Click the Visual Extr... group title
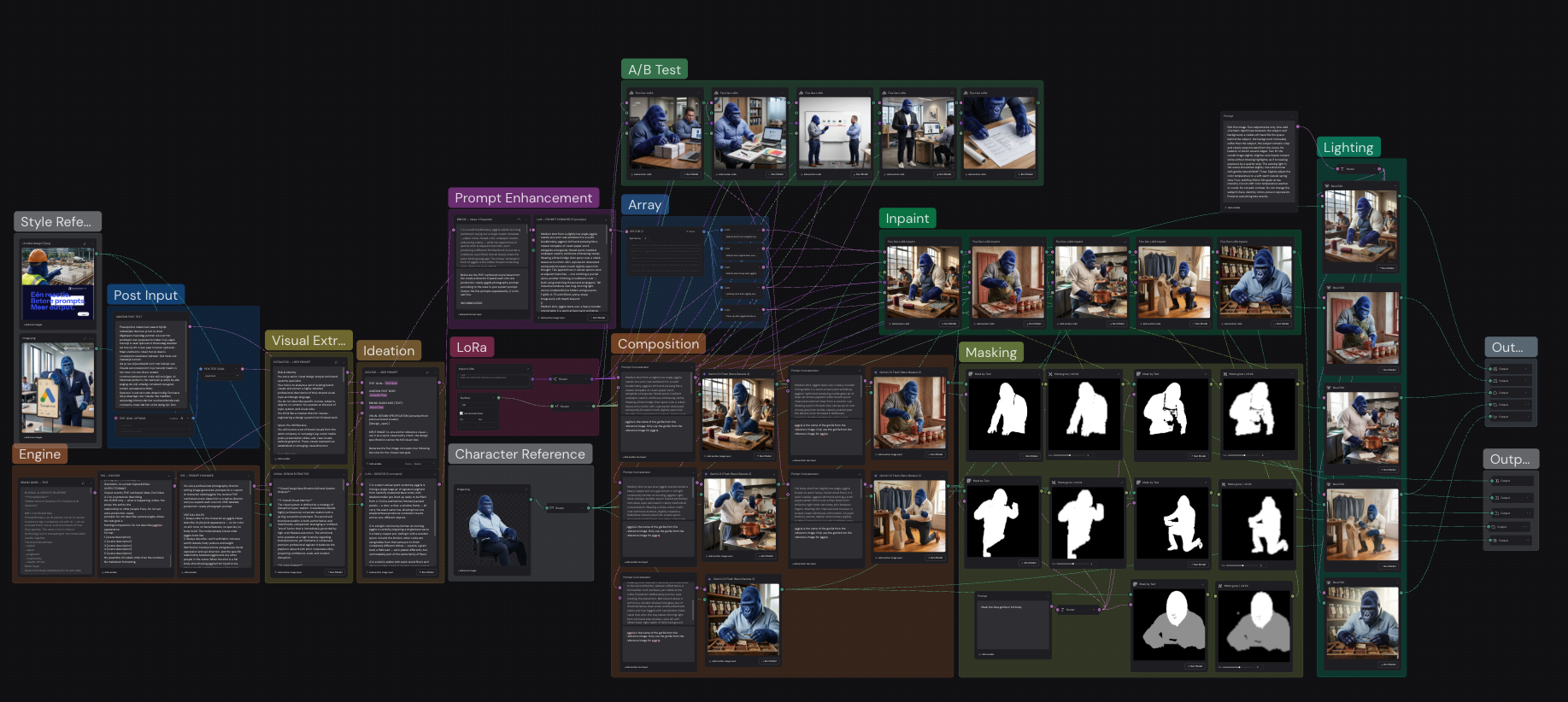Image resolution: width=1568 pixels, height=702 pixels. point(308,340)
